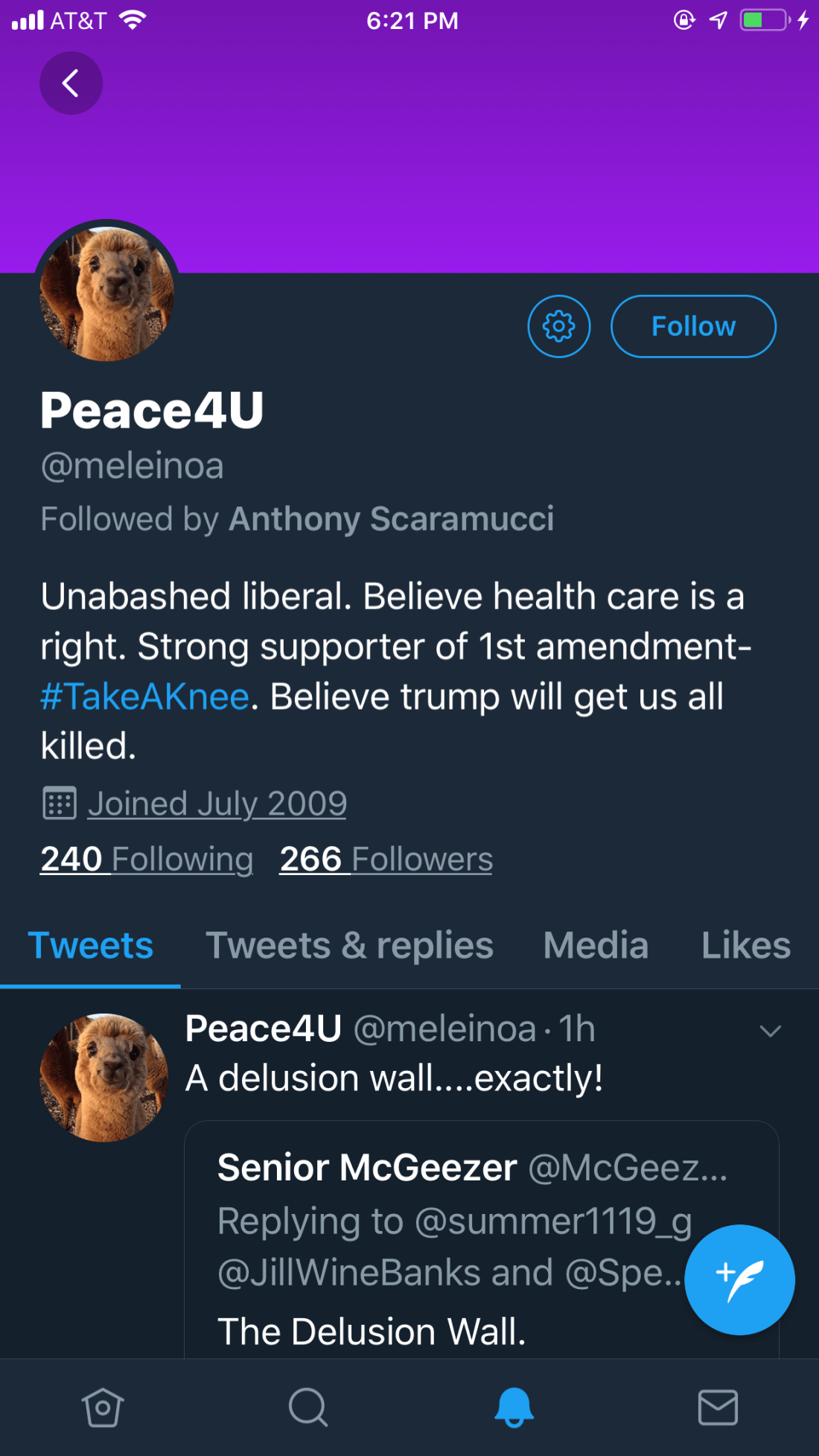Select the Tweets tab
Screen dimensions: 819x1456
click(90, 946)
